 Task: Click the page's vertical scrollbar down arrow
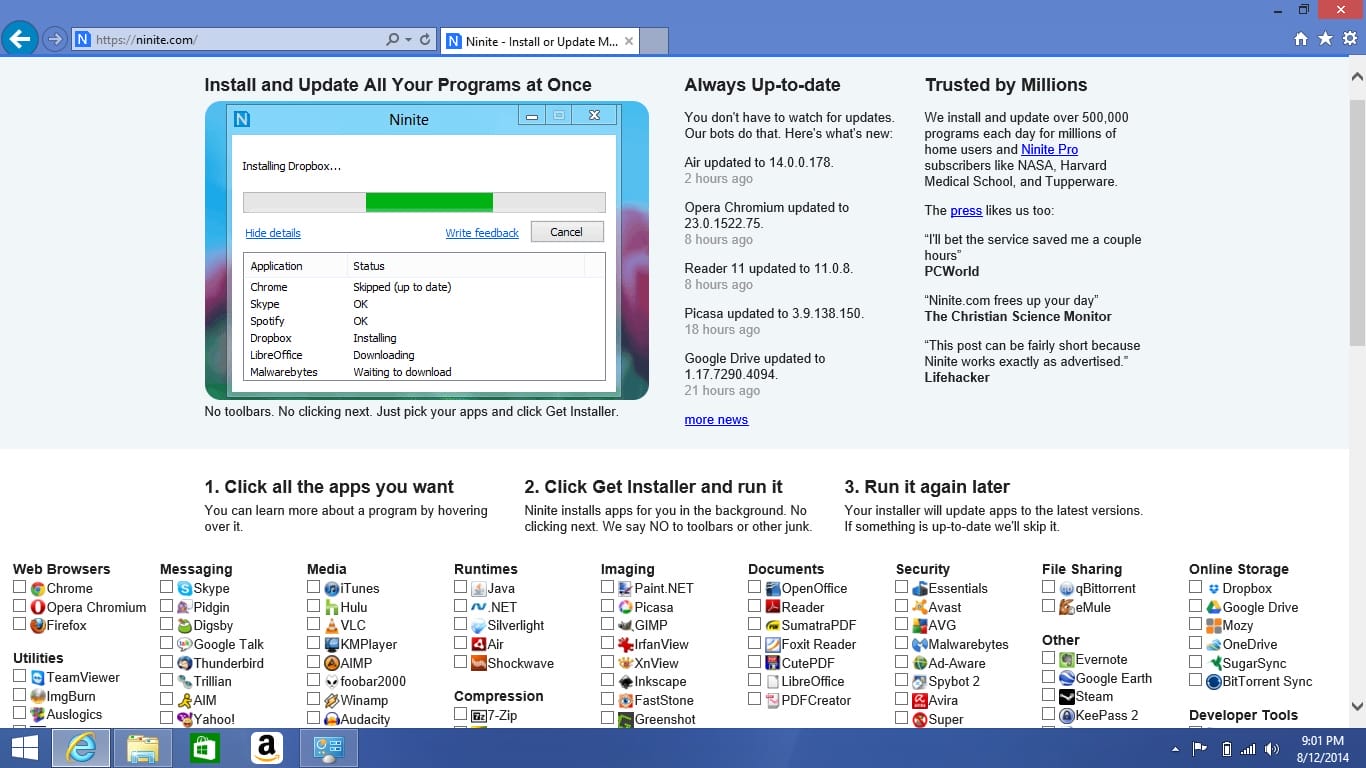tap(1357, 704)
